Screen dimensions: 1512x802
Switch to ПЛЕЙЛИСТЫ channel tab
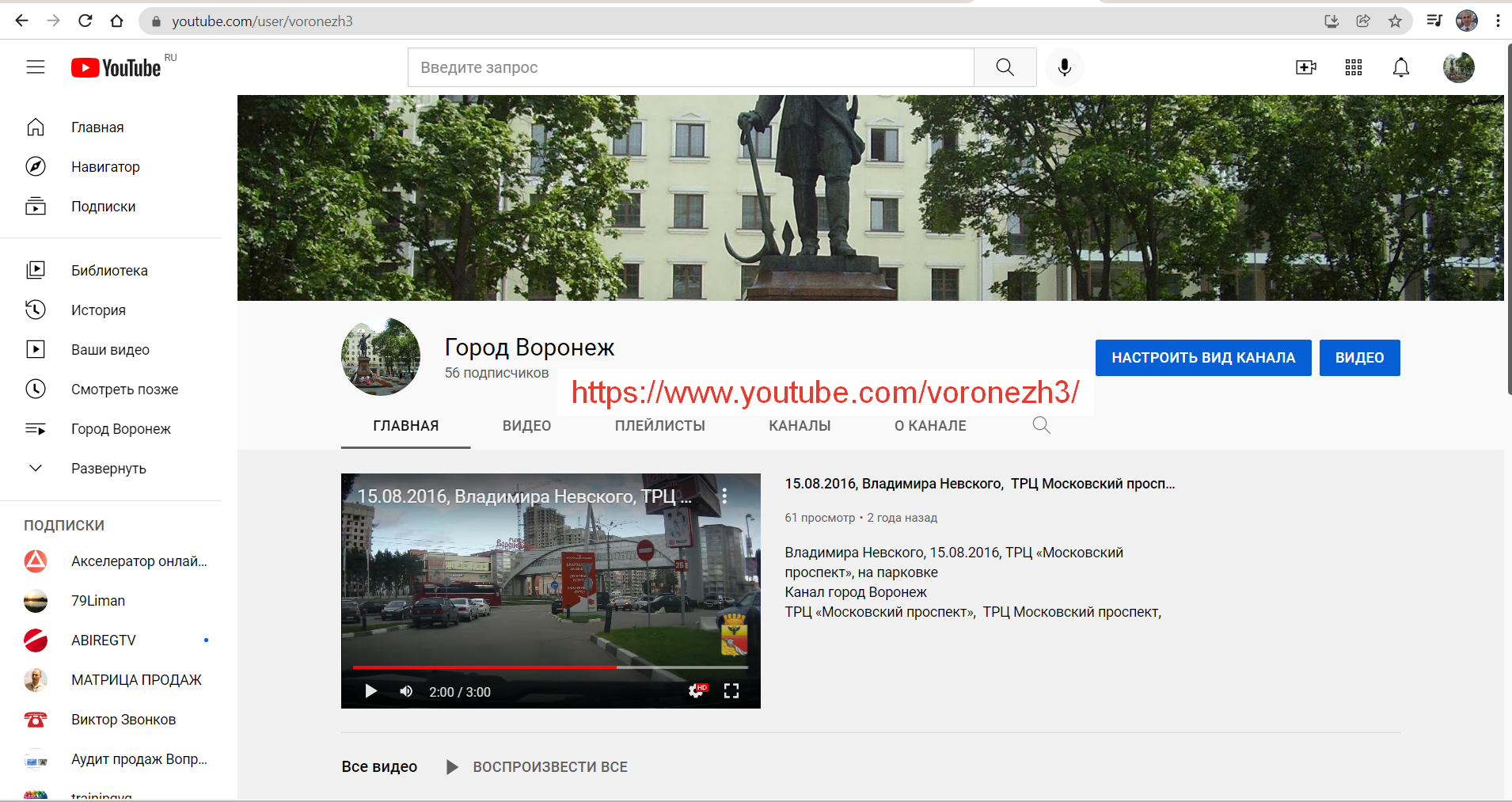(x=659, y=426)
